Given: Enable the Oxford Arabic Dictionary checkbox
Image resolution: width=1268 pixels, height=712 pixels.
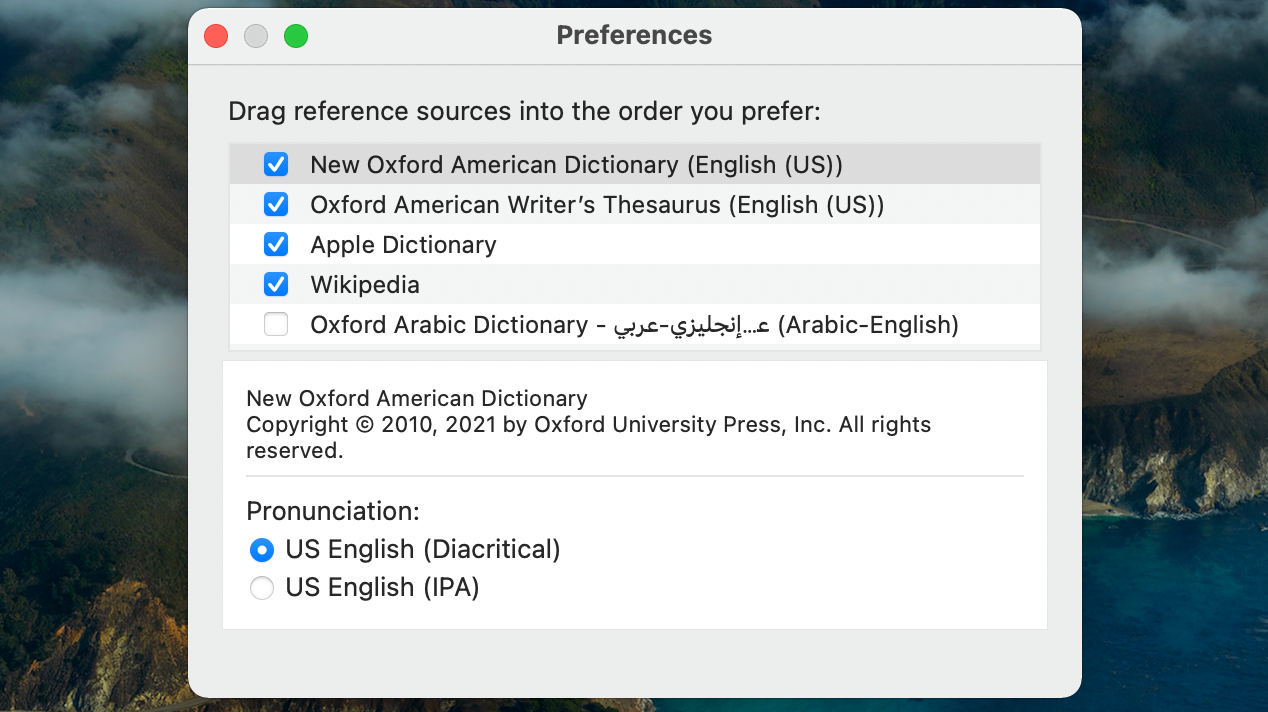Looking at the screenshot, I should tap(276, 325).
